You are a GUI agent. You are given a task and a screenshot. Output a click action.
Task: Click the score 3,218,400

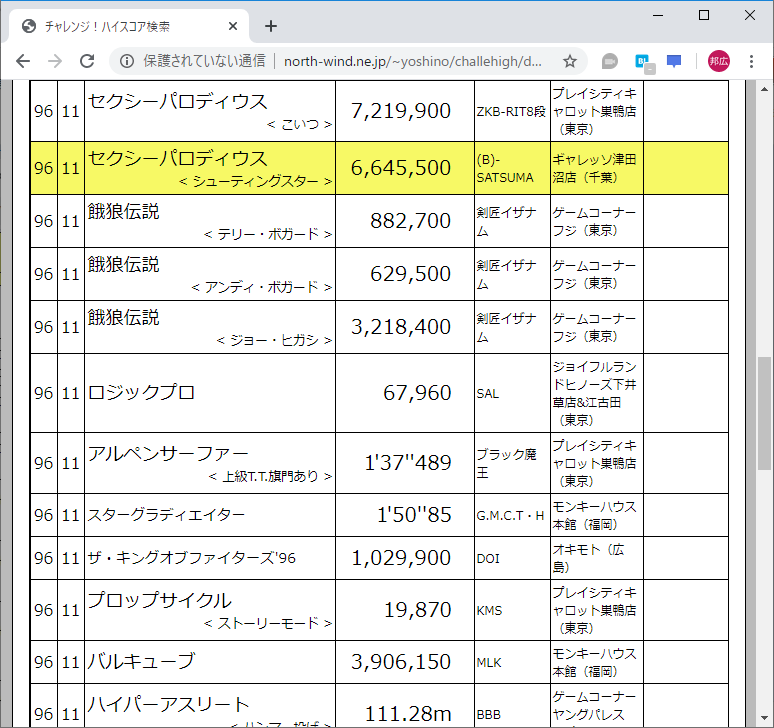pyautogui.click(x=401, y=327)
